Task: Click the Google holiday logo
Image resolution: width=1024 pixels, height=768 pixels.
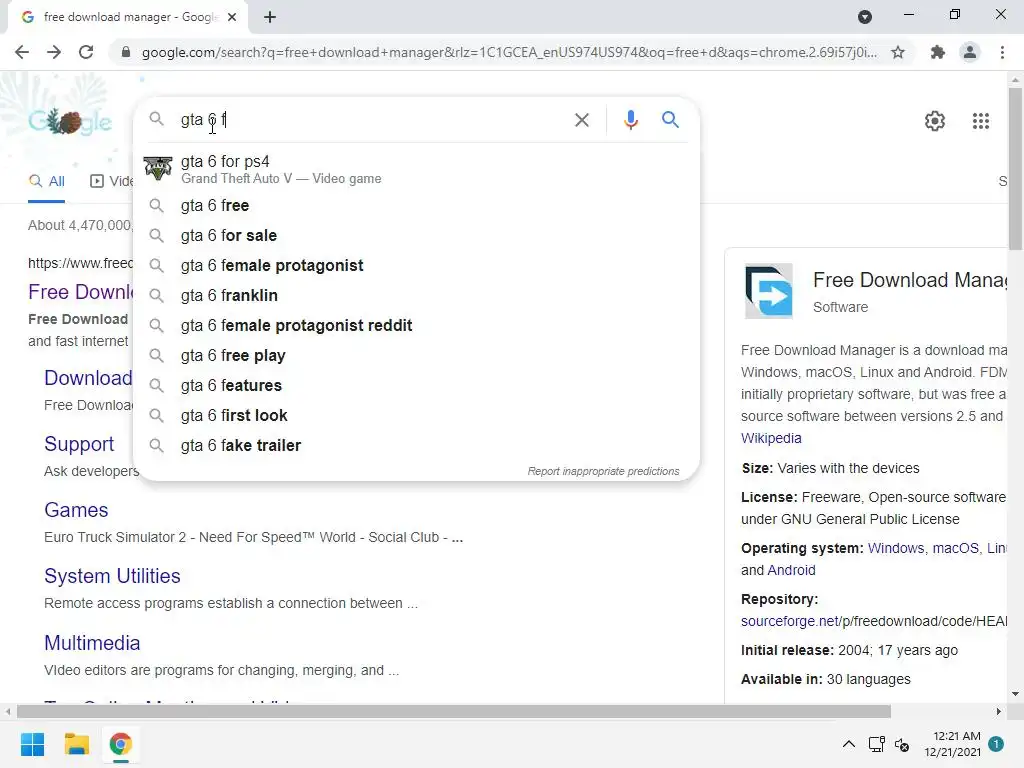Action: point(69,121)
